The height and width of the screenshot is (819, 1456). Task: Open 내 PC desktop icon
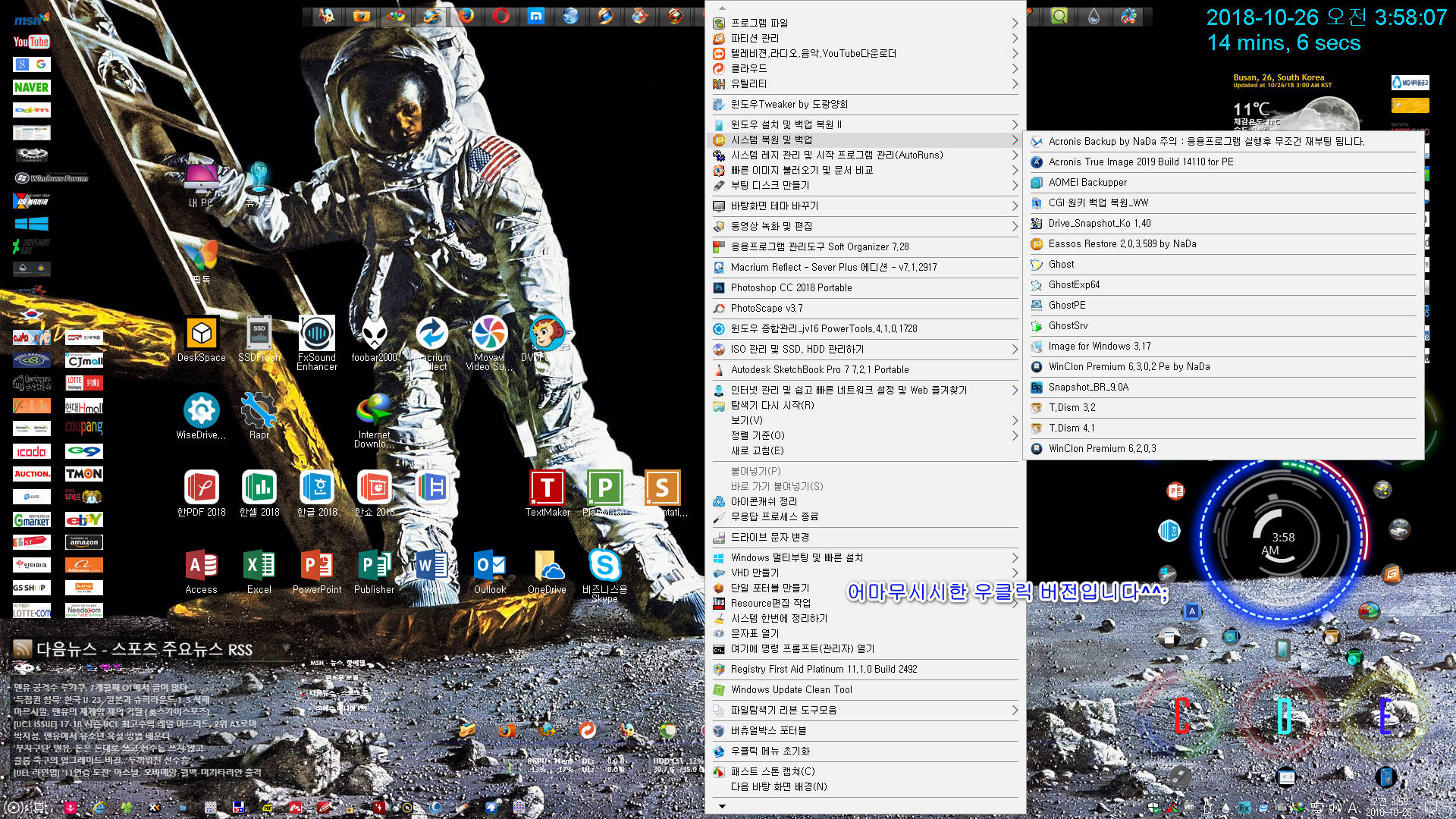pyautogui.click(x=202, y=184)
